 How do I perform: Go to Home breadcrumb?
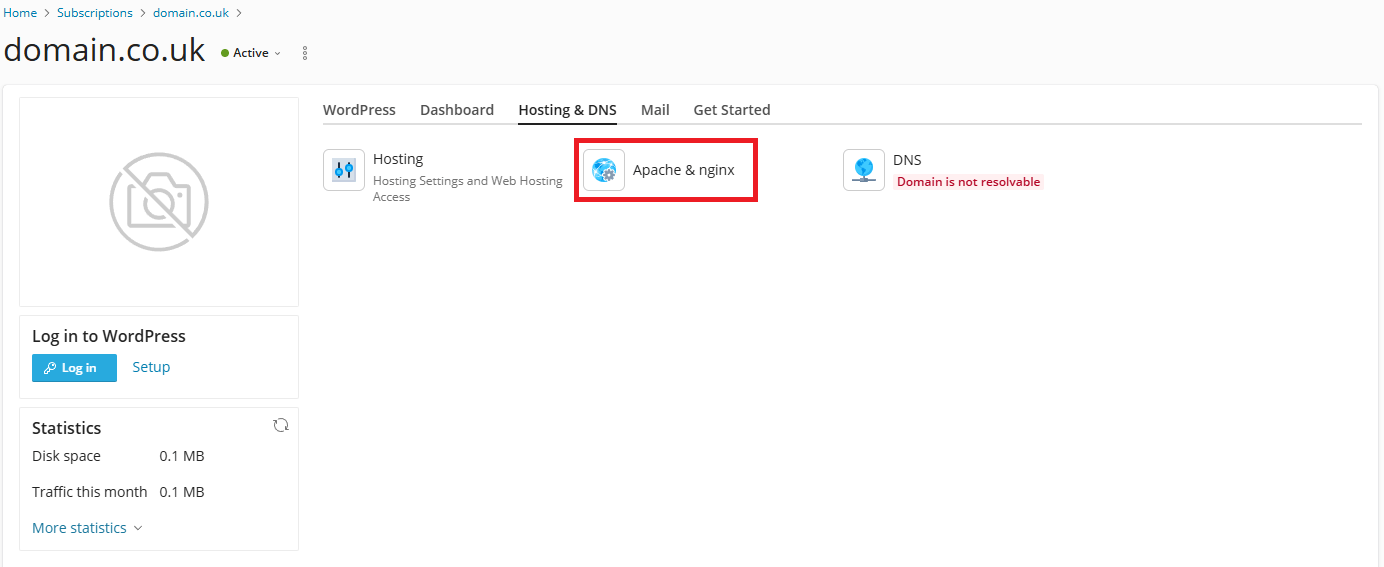[x=21, y=13]
